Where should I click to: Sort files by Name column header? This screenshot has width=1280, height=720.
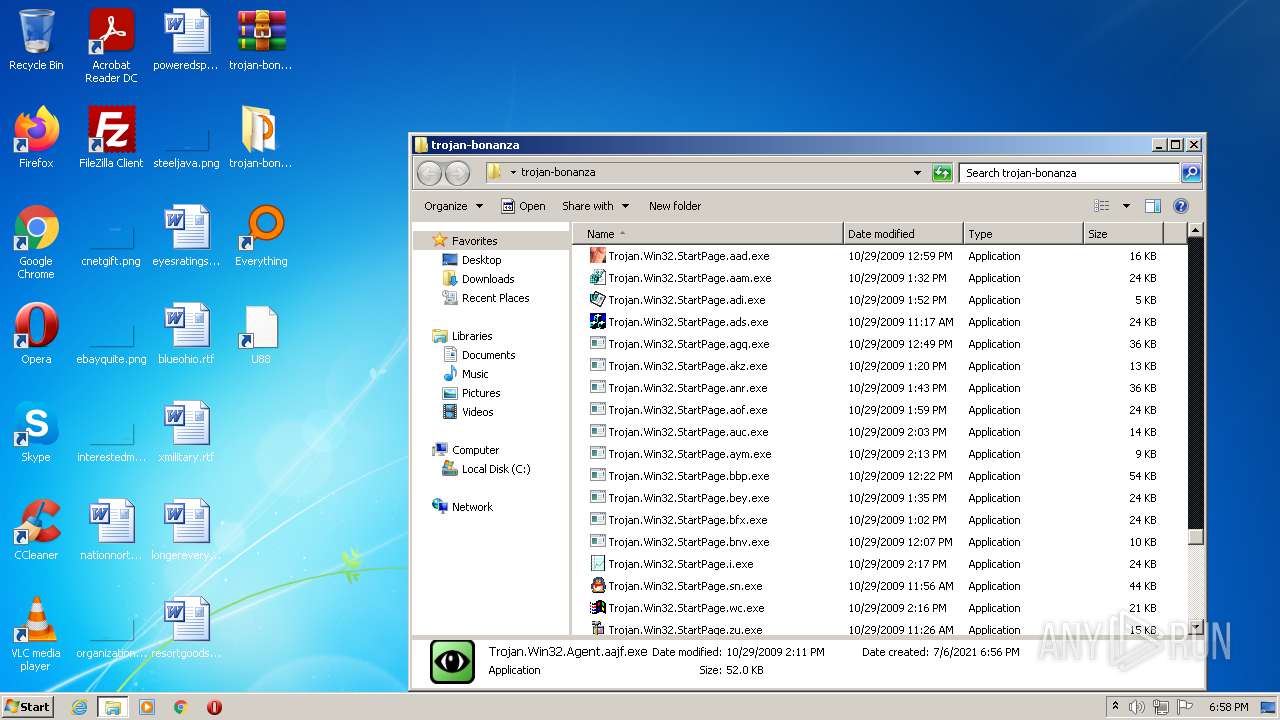click(708, 234)
